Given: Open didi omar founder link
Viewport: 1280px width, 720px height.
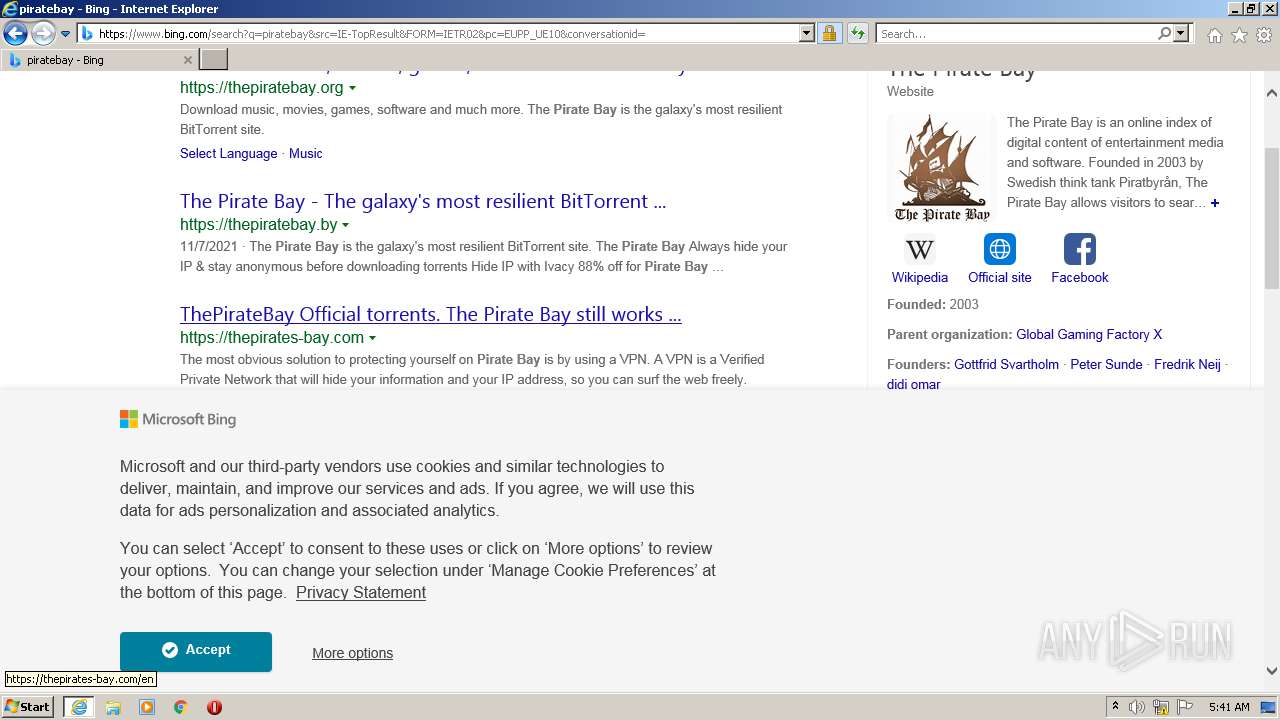Looking at the screenshot, I should pyautogui.click(x=913, y=384).
